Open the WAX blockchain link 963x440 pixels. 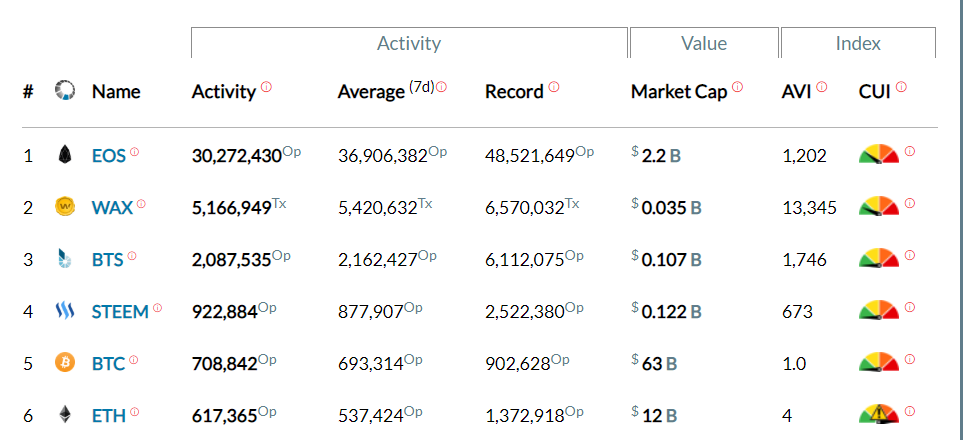[112, 208]
